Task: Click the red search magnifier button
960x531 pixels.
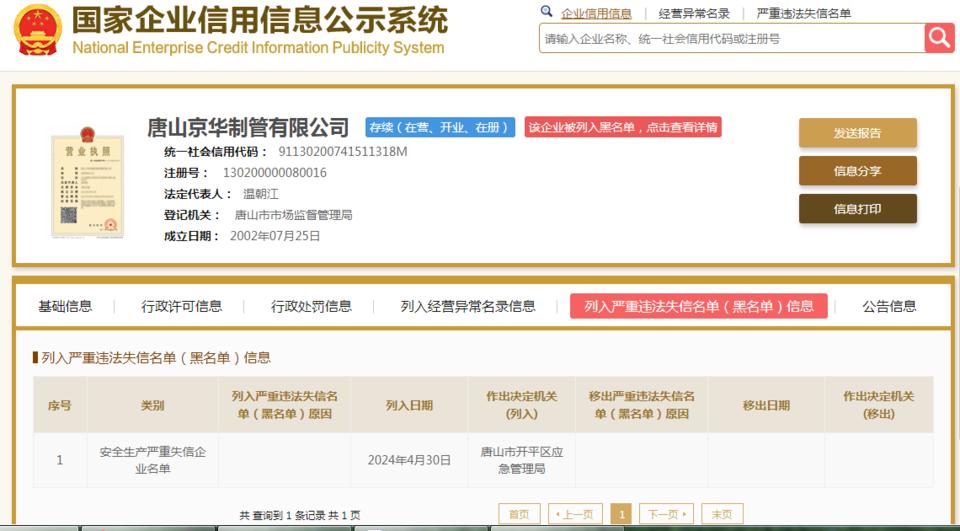Action: click(x=940, y=38)
